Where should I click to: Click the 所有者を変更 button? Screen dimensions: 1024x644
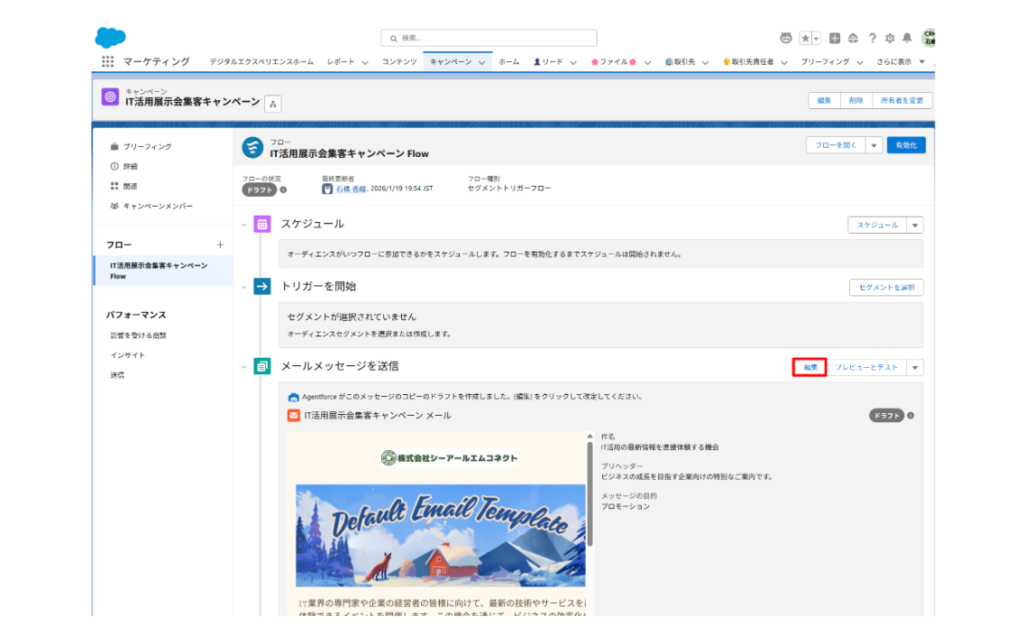click(x=902, y=100)
